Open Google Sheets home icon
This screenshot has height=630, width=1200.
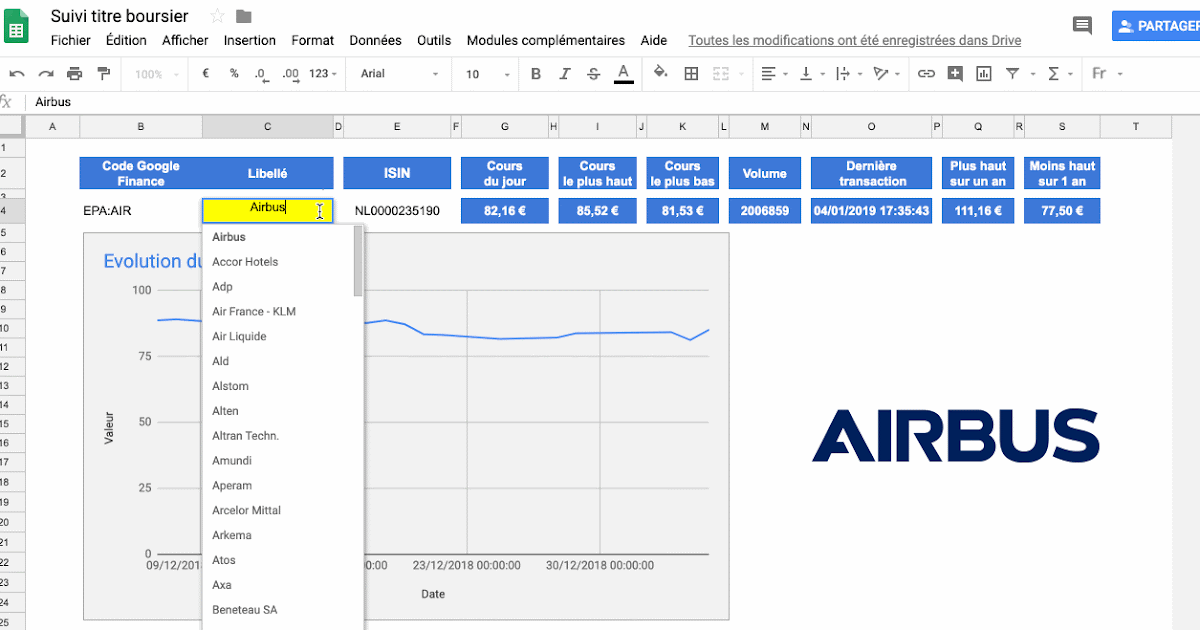17,29
